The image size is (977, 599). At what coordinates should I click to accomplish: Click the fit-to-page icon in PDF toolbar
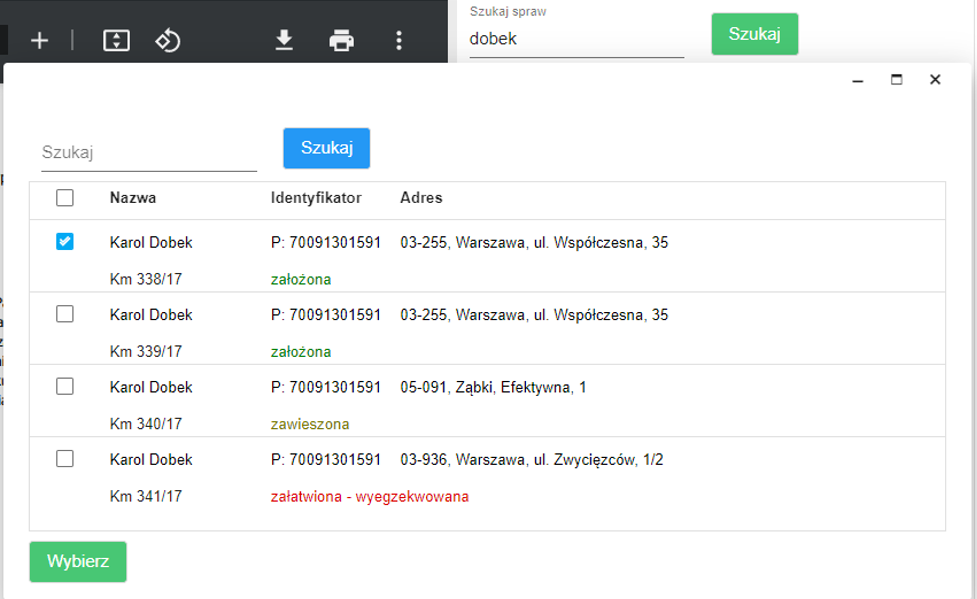tap(117, 41)
